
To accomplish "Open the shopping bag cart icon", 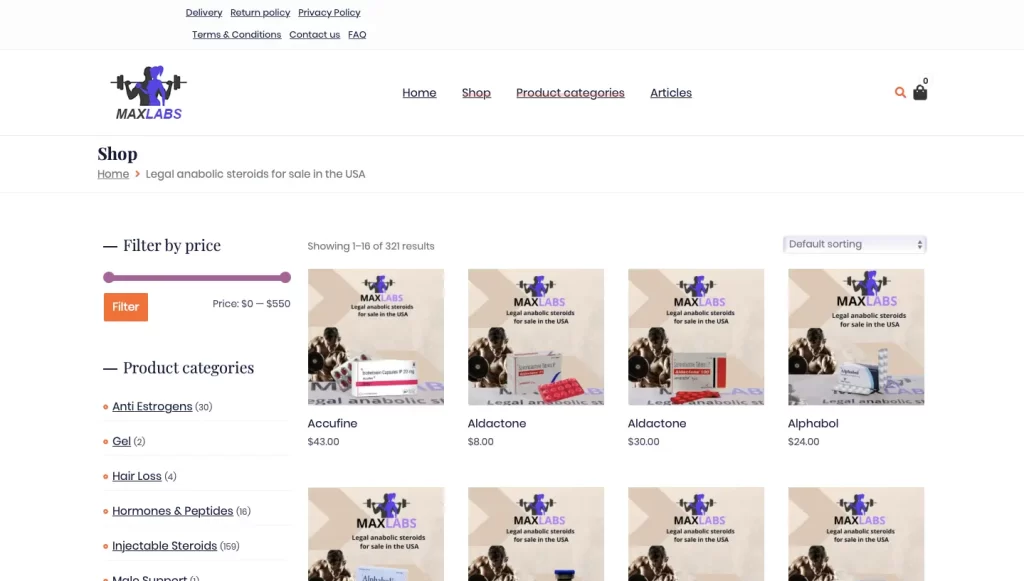I will click(920, 93).
